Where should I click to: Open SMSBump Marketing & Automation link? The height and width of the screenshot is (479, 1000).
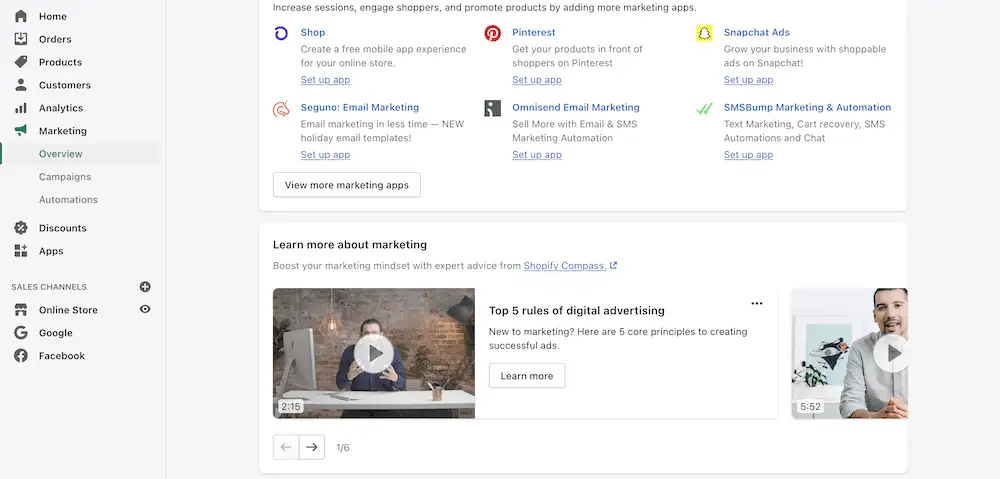click(807, 108)
